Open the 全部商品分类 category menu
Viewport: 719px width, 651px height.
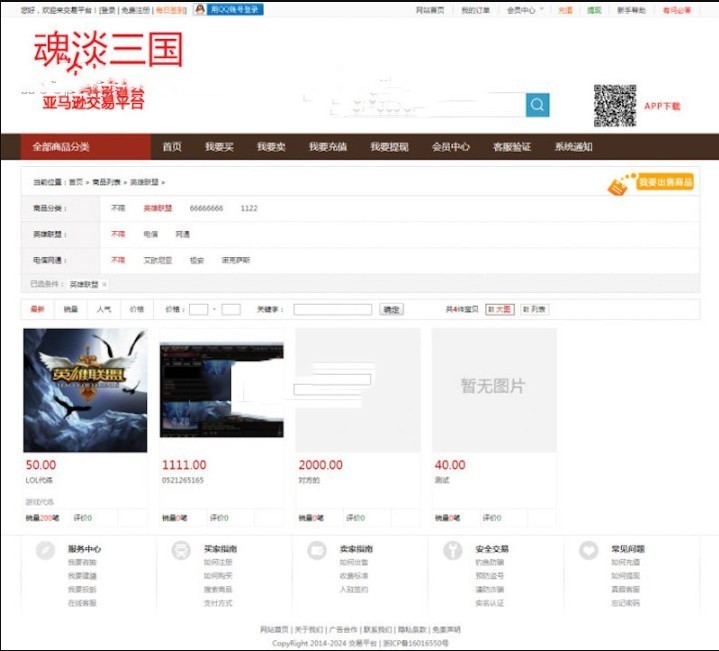[84, 147]
